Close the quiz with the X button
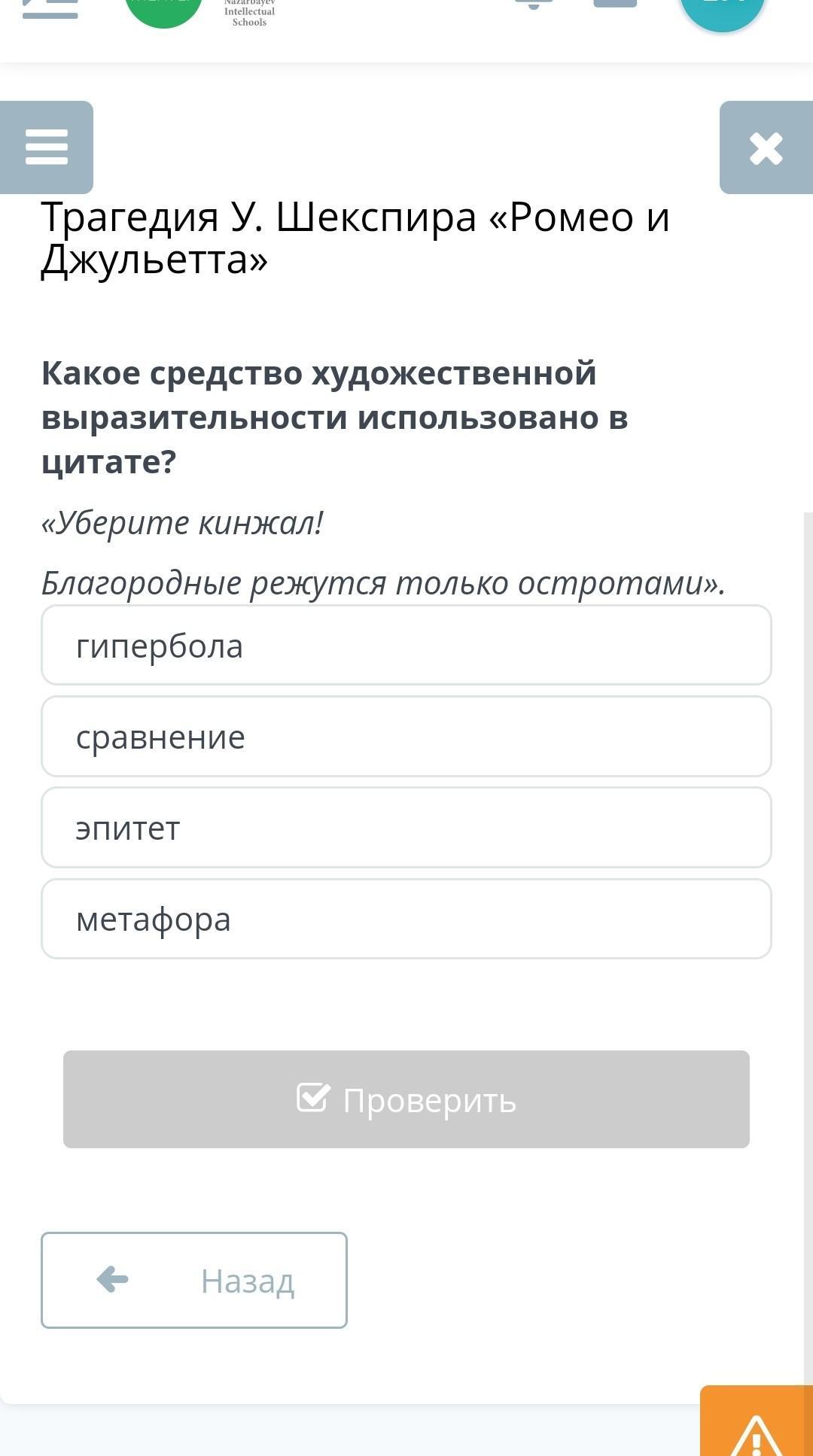 pyautogui.click(x=766, y=147)
